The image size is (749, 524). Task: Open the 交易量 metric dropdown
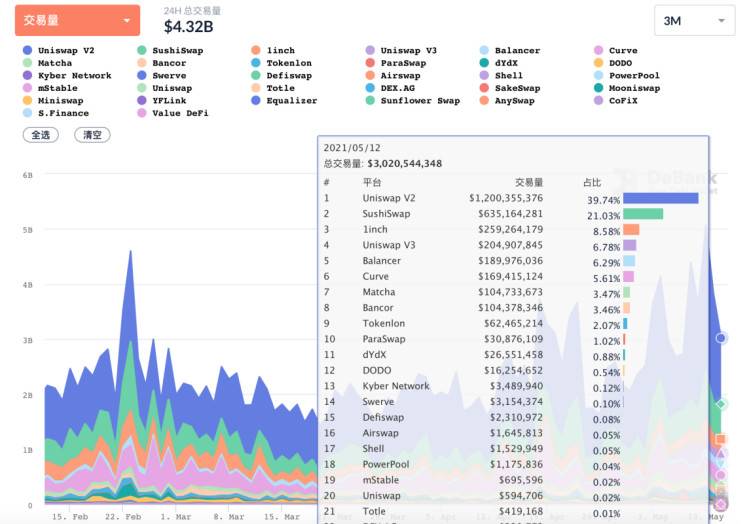pos(77,21)
